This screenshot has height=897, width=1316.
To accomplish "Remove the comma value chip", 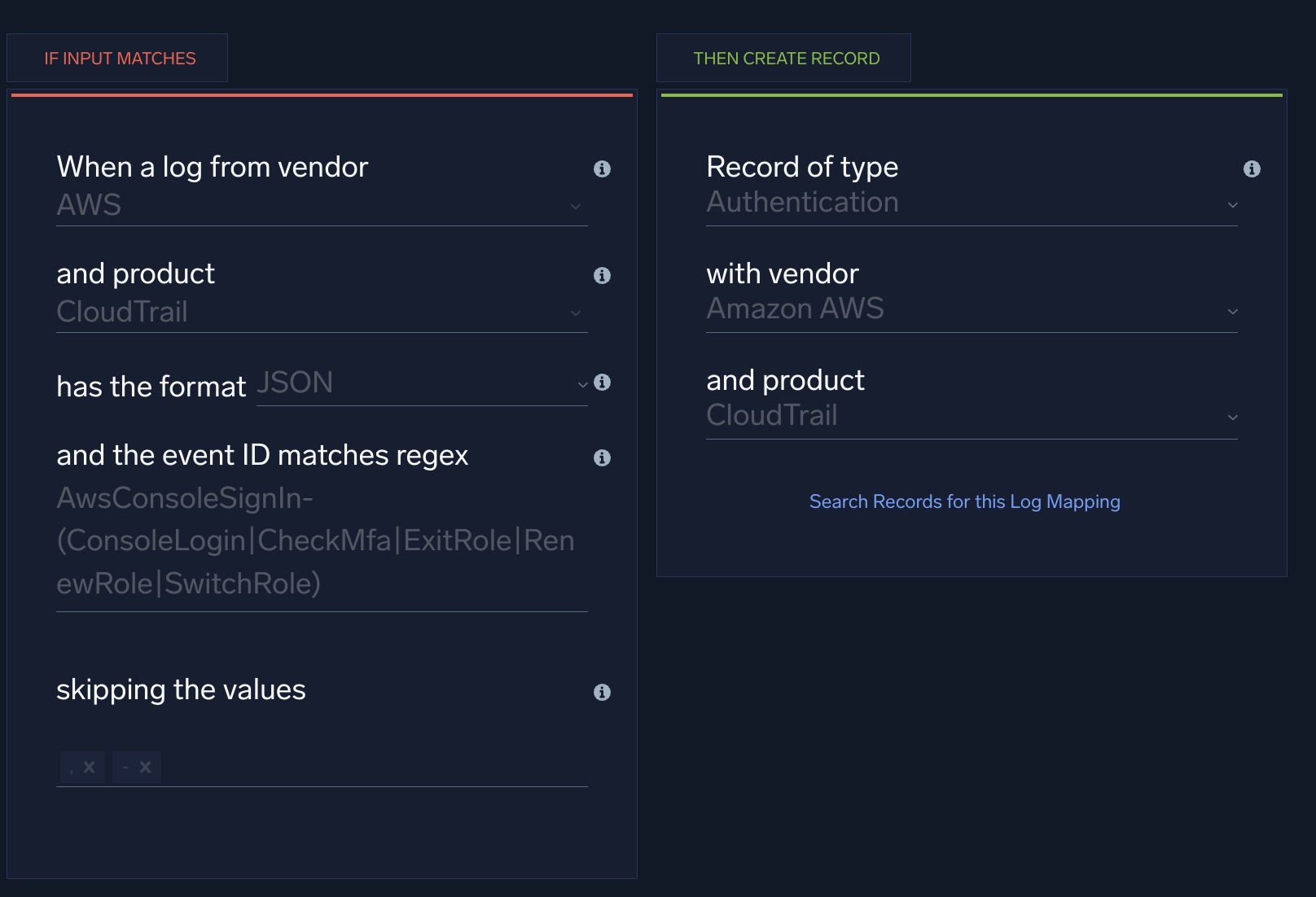I will [x=90, y=766].
